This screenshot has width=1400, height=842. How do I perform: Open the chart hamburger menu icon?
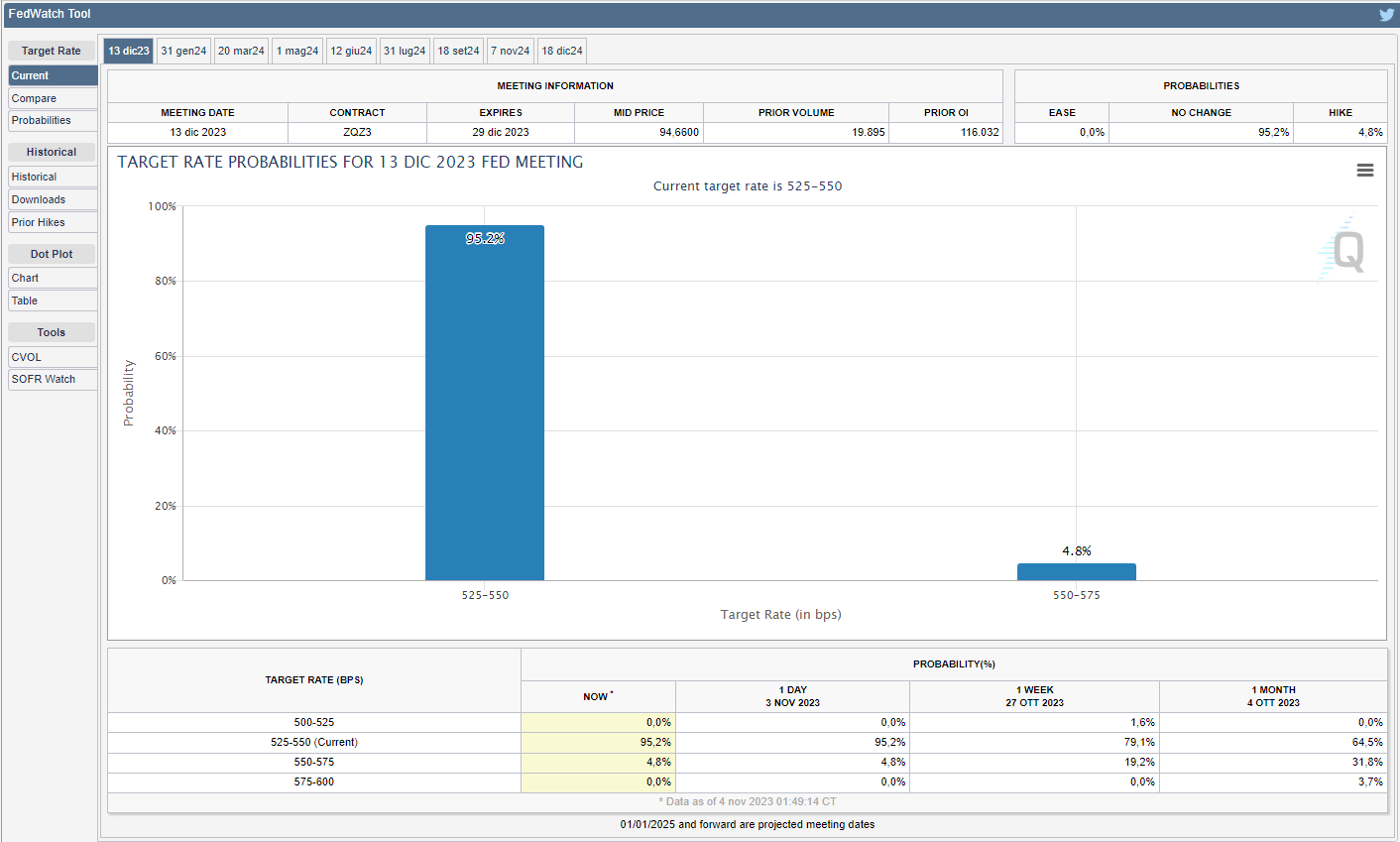tap(1365, 171)
